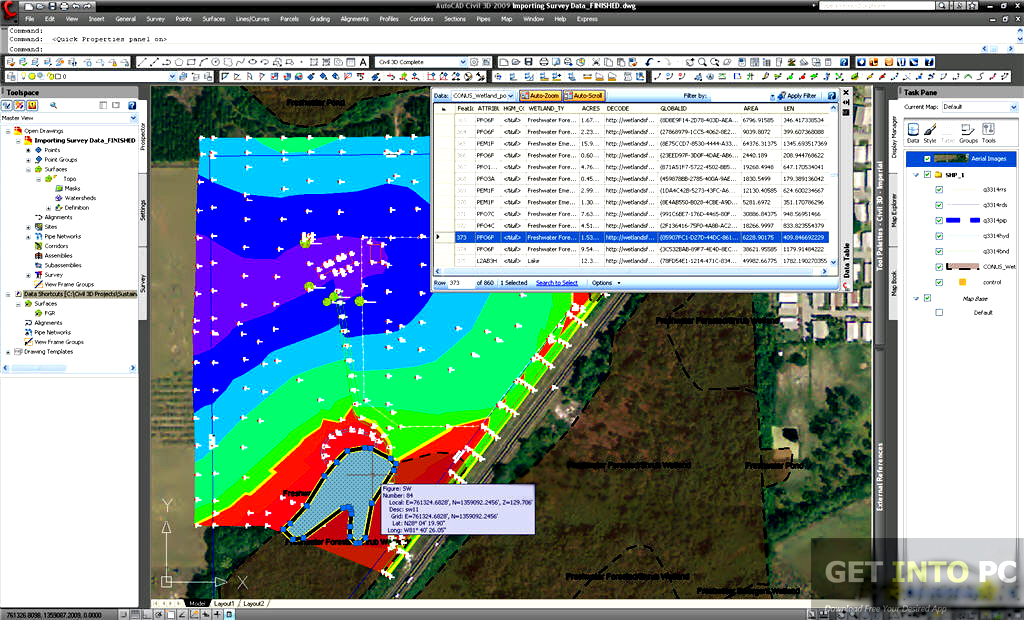Screen dimensions: 1024x620
Task: Toggle Aerial Images layer visibility checkbox
Action: [x=927, y=159]
